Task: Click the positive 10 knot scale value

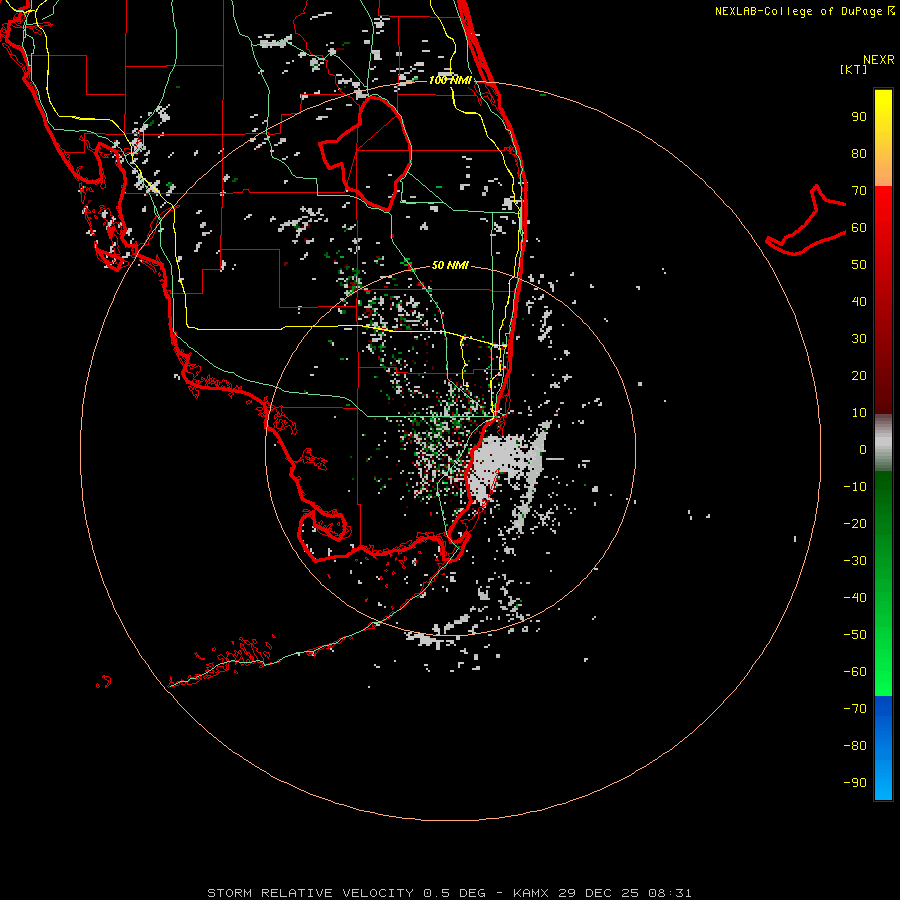Action: click(859, 413)
